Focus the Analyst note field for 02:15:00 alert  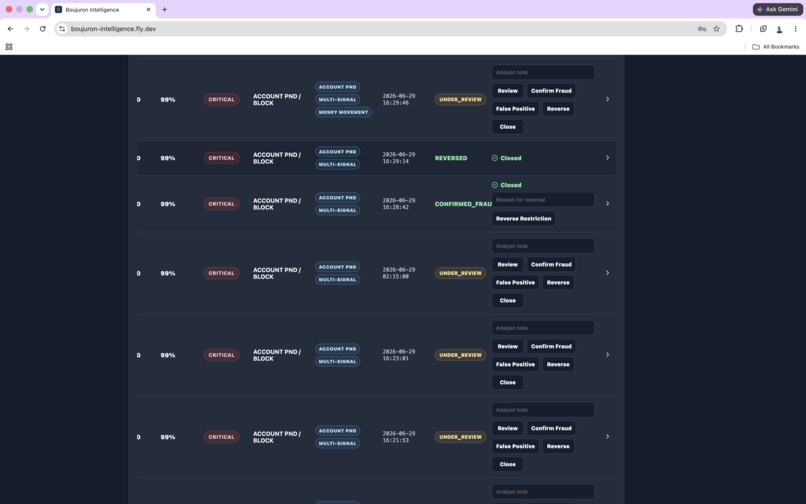pyautogui.click(x=543, y=246)
